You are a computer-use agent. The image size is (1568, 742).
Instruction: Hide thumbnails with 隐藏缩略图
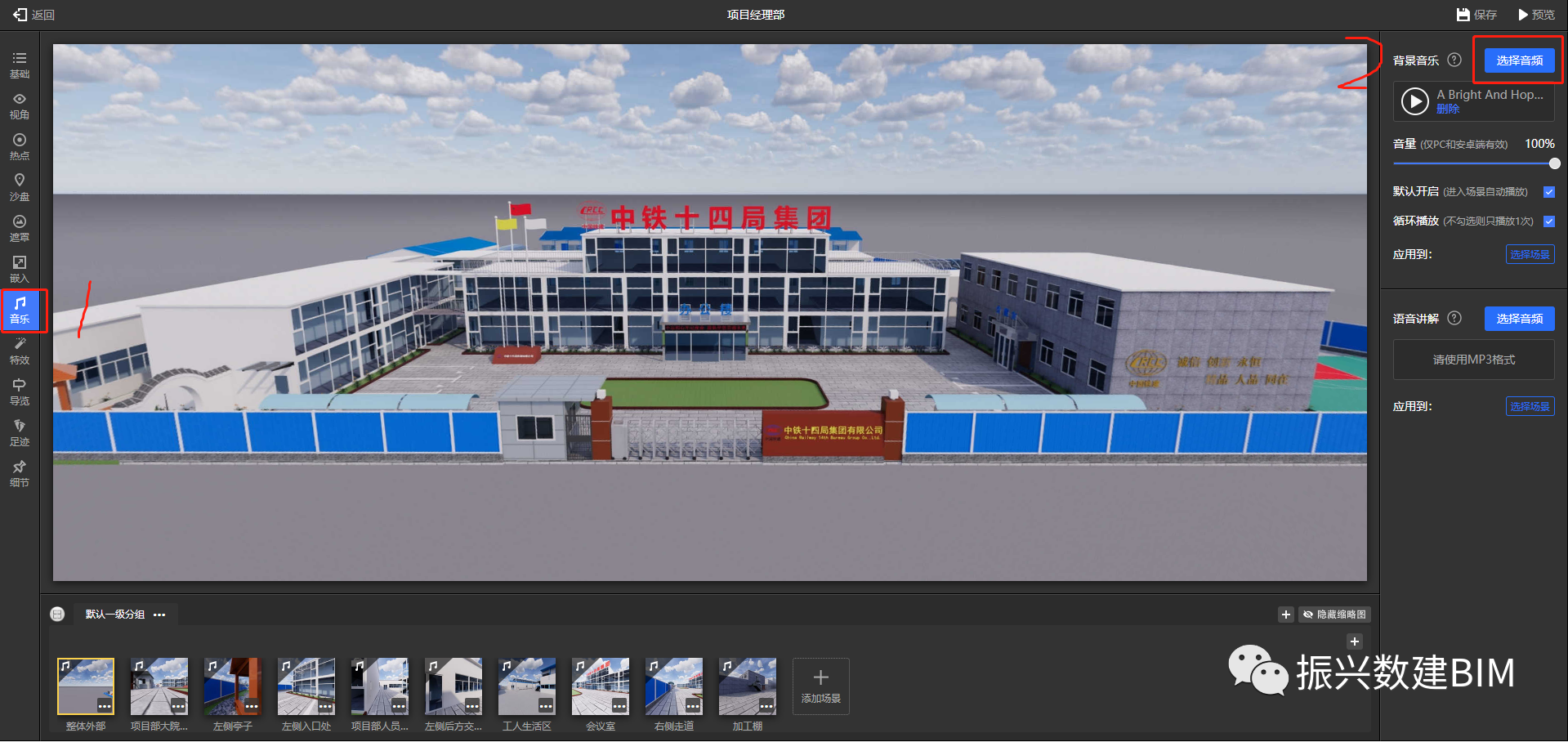click(x=1333, y=615)
